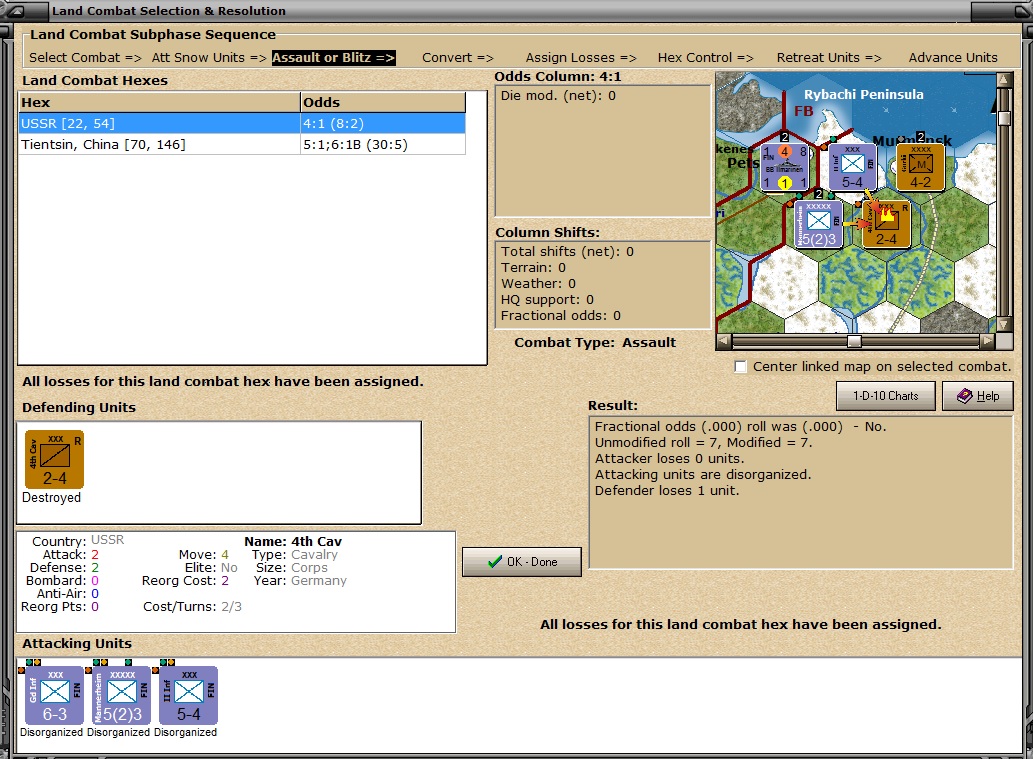
Task: Click the 'Defender loses 1 unit.' result line
Action: coord(667,491)
